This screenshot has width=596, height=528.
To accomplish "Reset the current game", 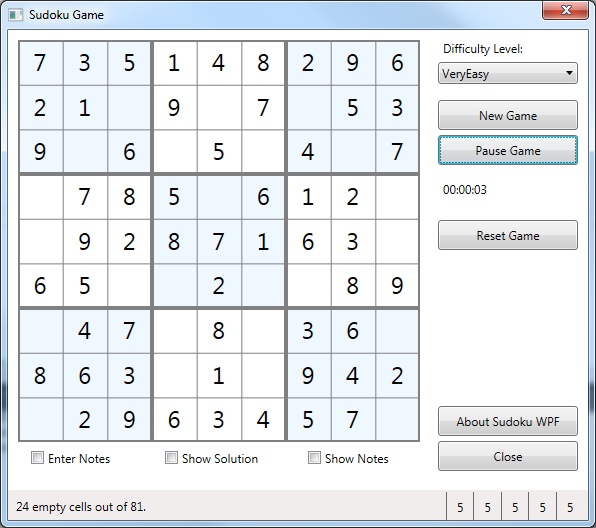I will coord(508,235).
